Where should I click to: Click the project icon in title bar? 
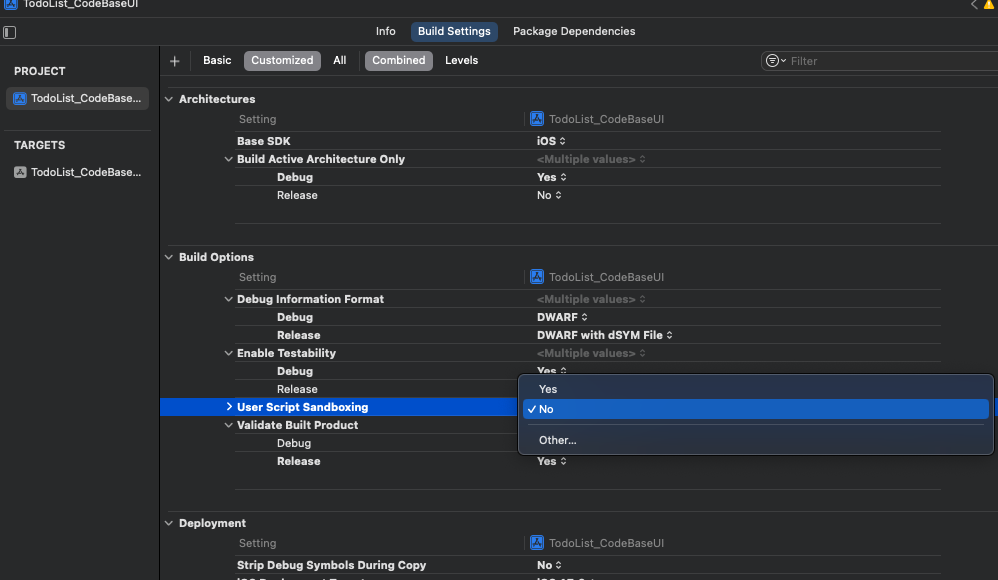pos(11,4)
